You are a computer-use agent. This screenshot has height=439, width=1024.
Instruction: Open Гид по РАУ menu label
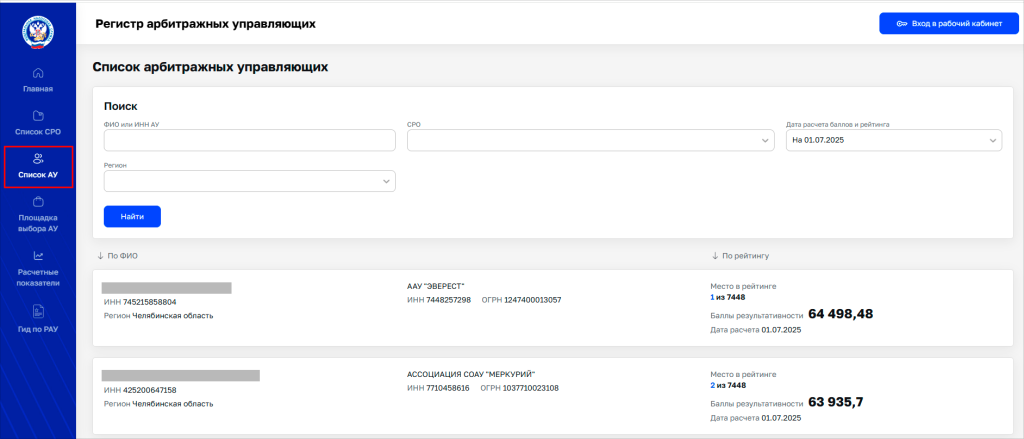[x=38, y=329]
